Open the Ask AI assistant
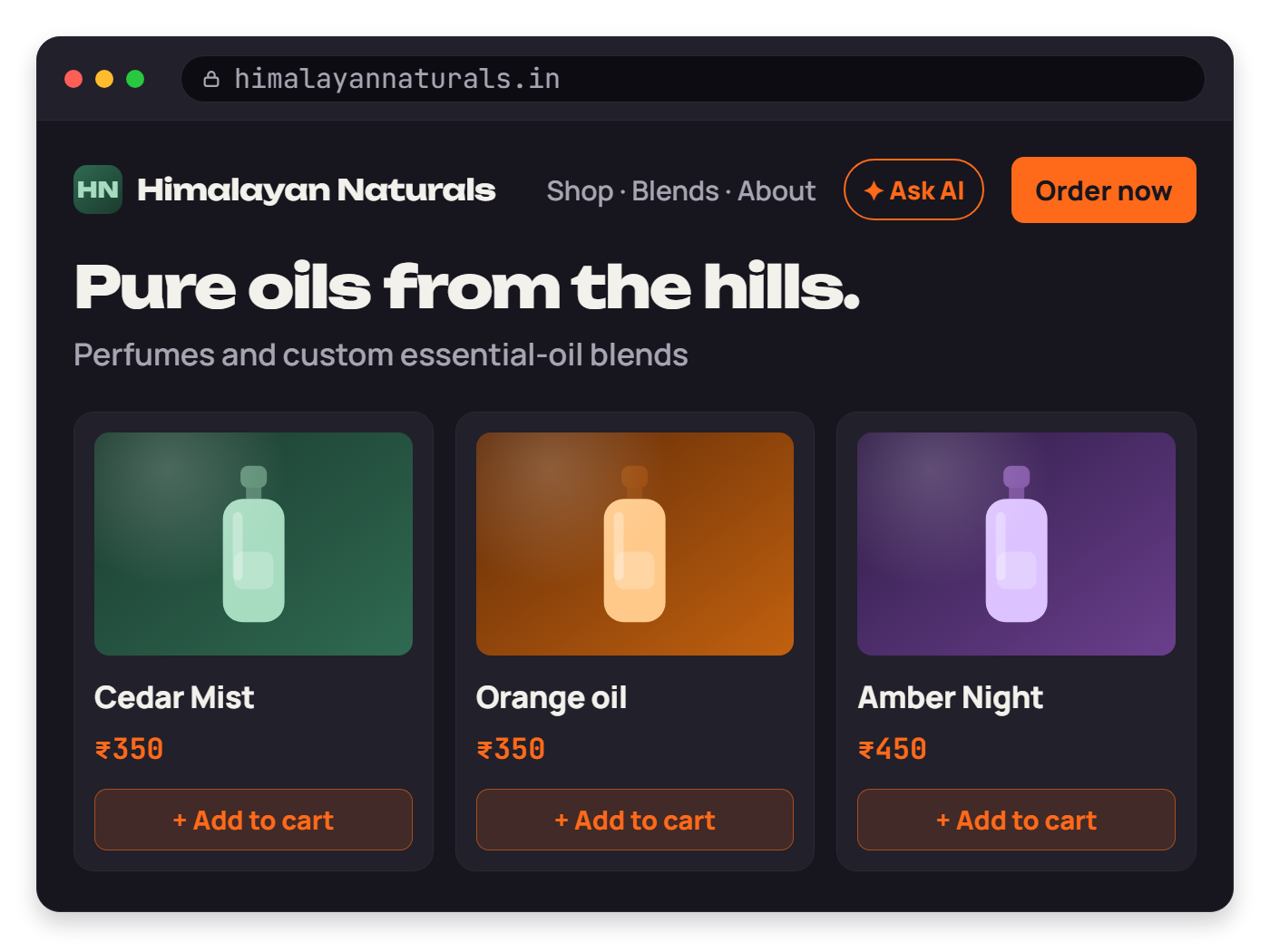 click(913, 189)
